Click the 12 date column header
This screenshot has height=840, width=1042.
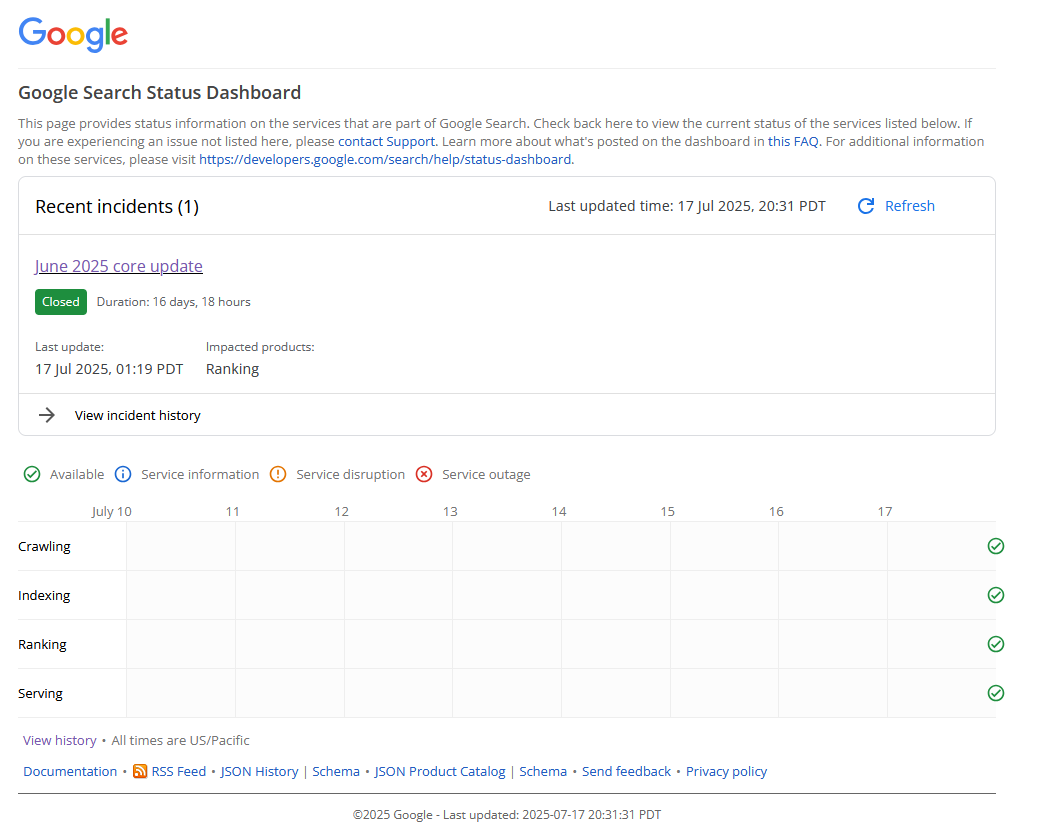(x=341, y=512)
